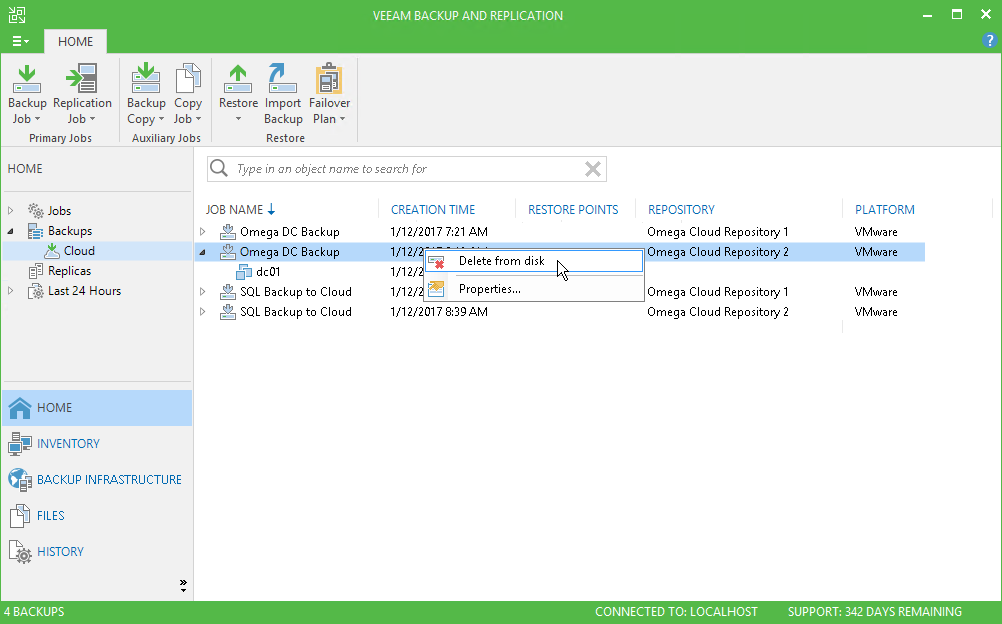Click the Jobs gear icon in tree
Viewport: 1002px width, 624px height.
(36, 210)
